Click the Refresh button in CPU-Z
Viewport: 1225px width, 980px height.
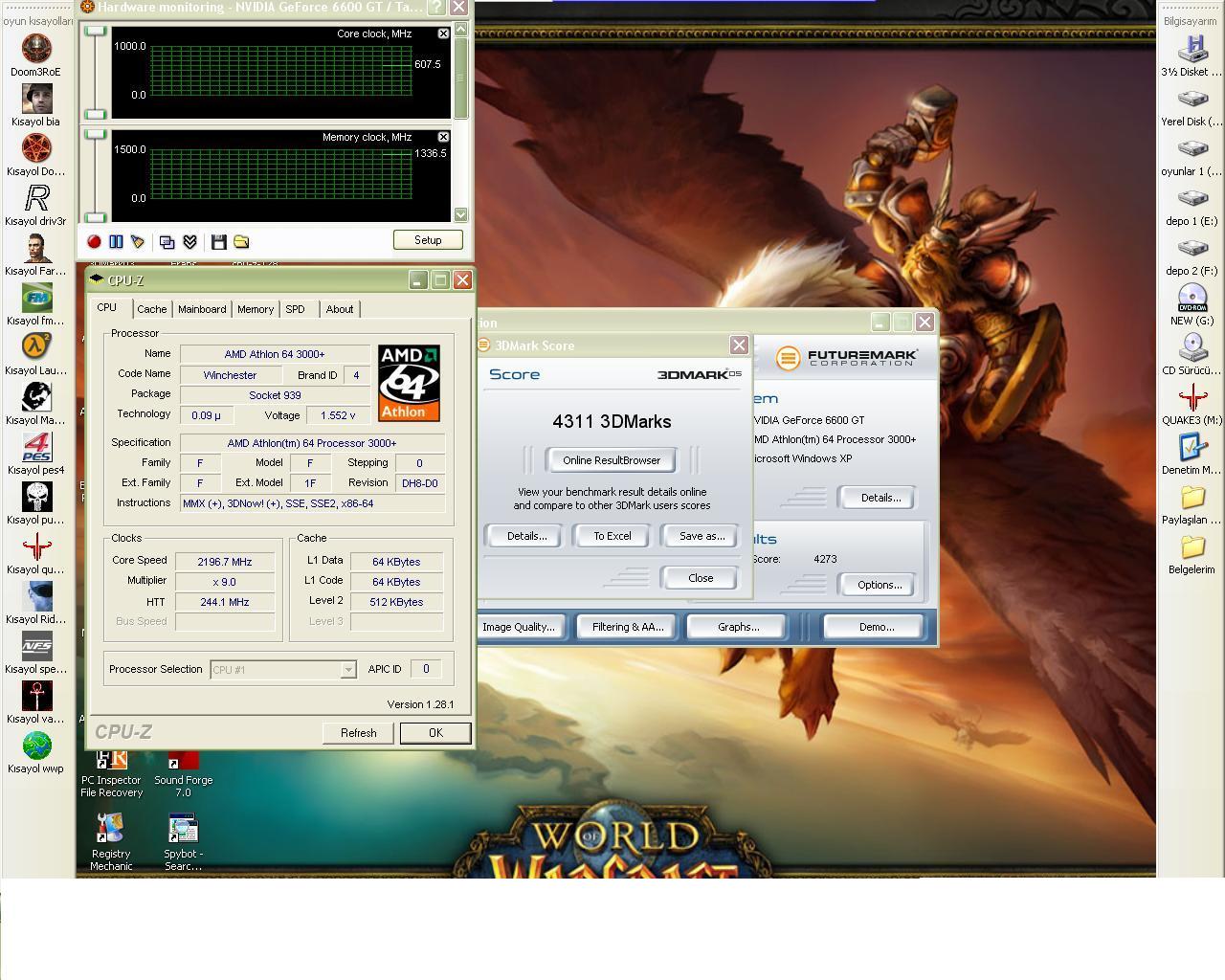359,733
